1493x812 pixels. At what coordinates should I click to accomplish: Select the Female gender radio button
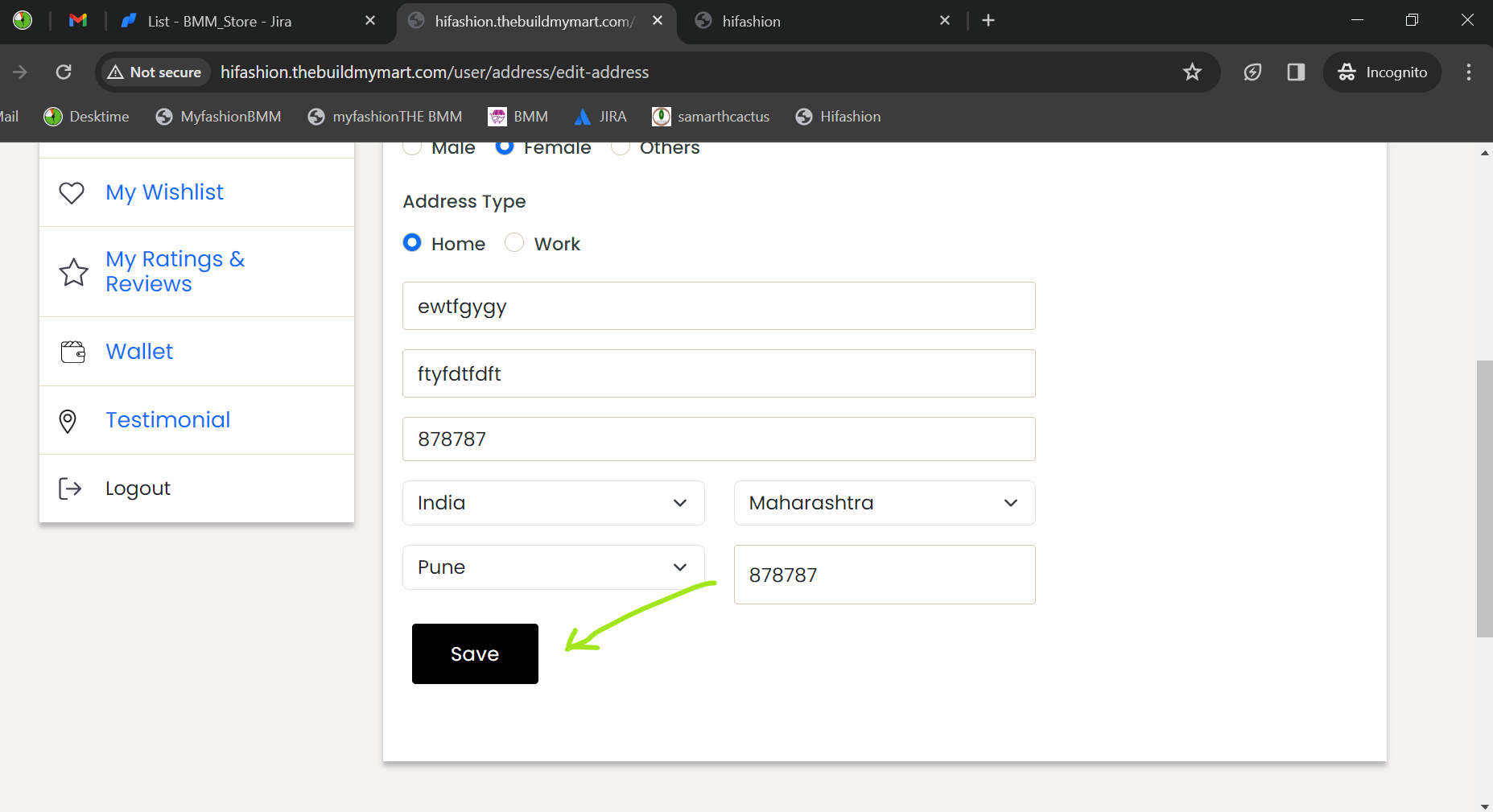tap(505, 147)
